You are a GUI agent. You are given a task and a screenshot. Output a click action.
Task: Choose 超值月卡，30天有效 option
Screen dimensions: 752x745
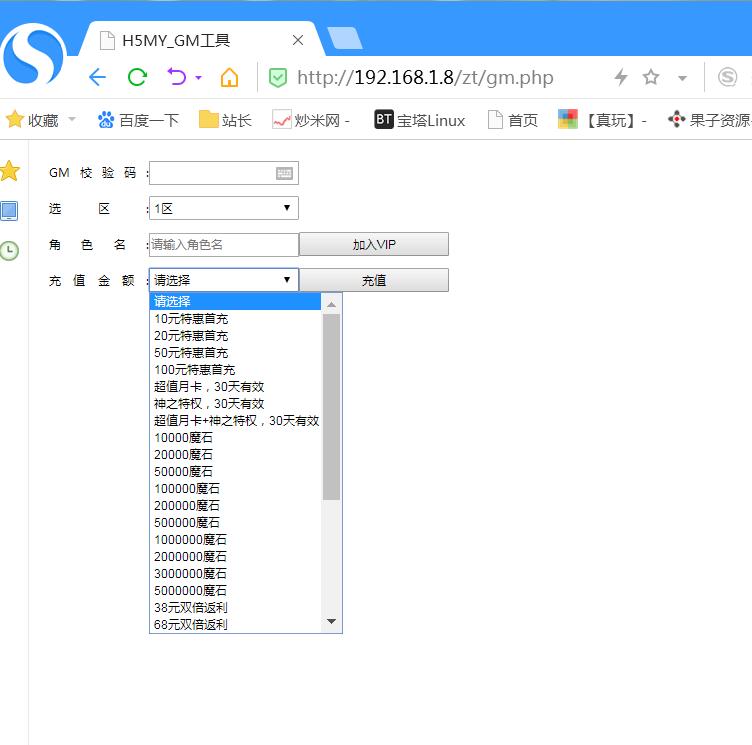pos(209,386)
